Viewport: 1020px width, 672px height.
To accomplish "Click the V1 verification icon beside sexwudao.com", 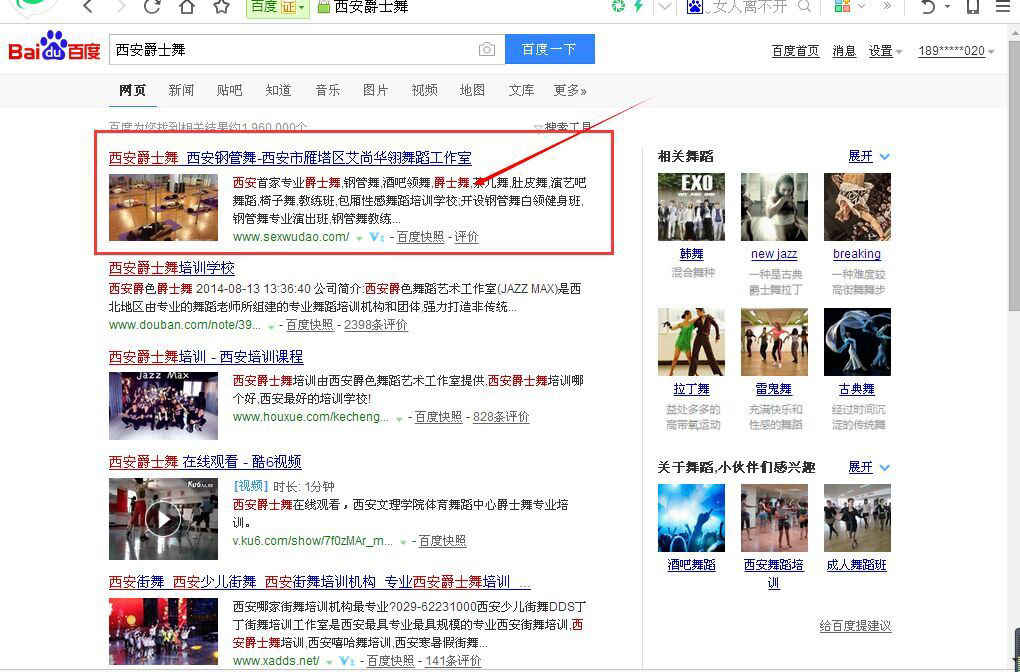I will 377,237.
